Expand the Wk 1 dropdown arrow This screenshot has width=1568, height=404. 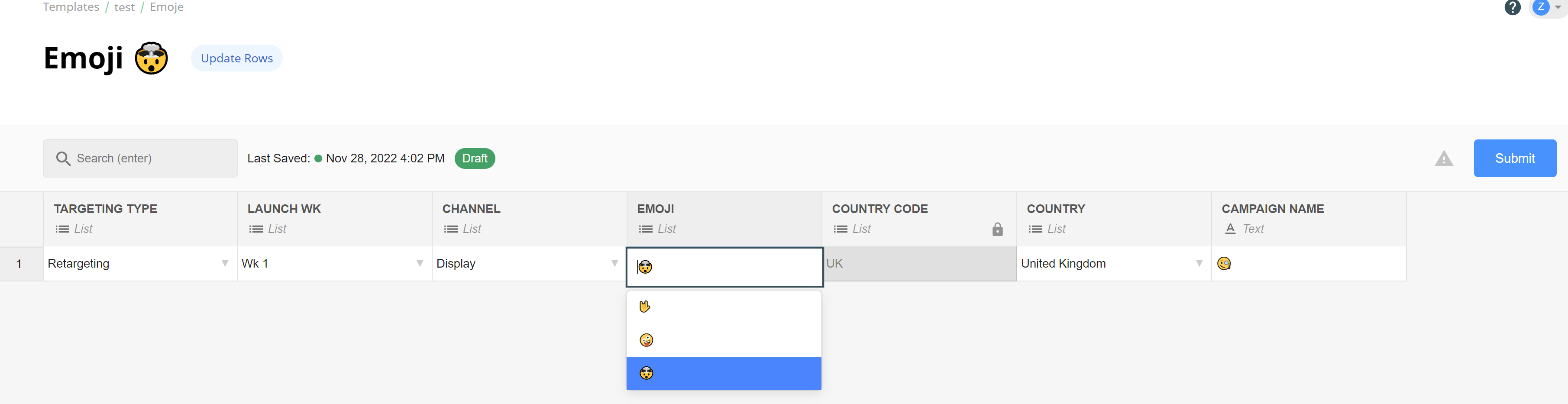(420, 263)
